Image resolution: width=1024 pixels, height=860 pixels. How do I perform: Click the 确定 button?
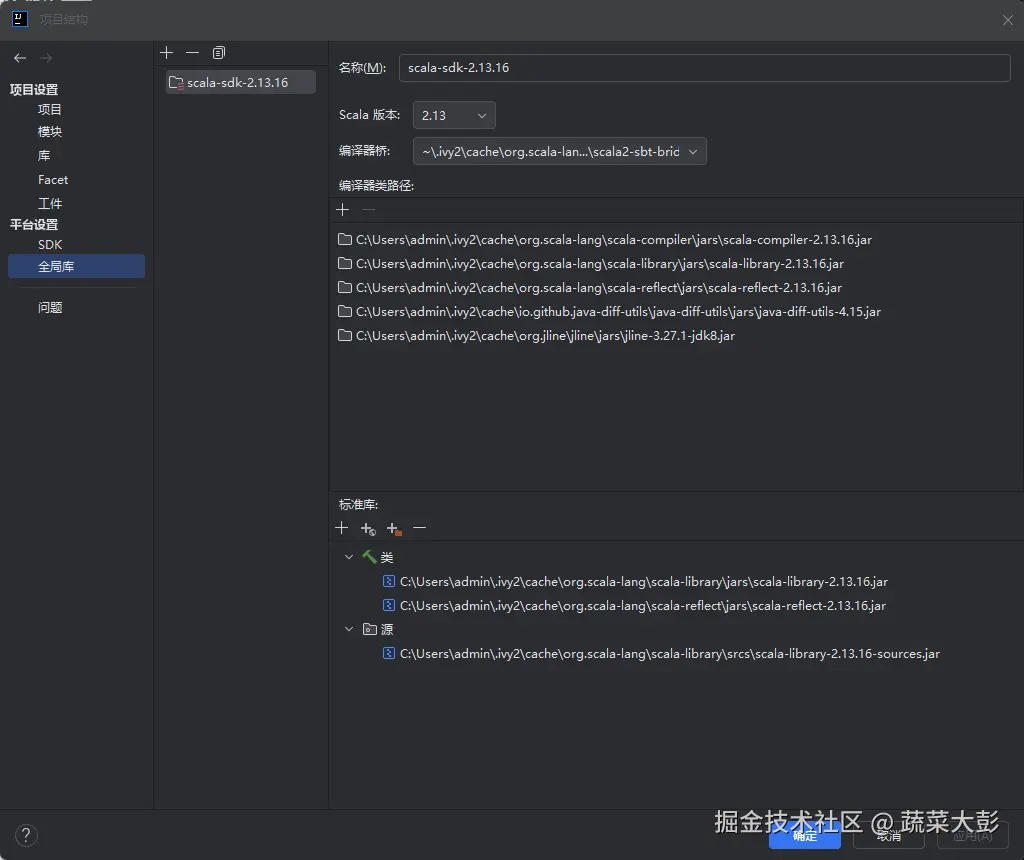pos(804,838)
